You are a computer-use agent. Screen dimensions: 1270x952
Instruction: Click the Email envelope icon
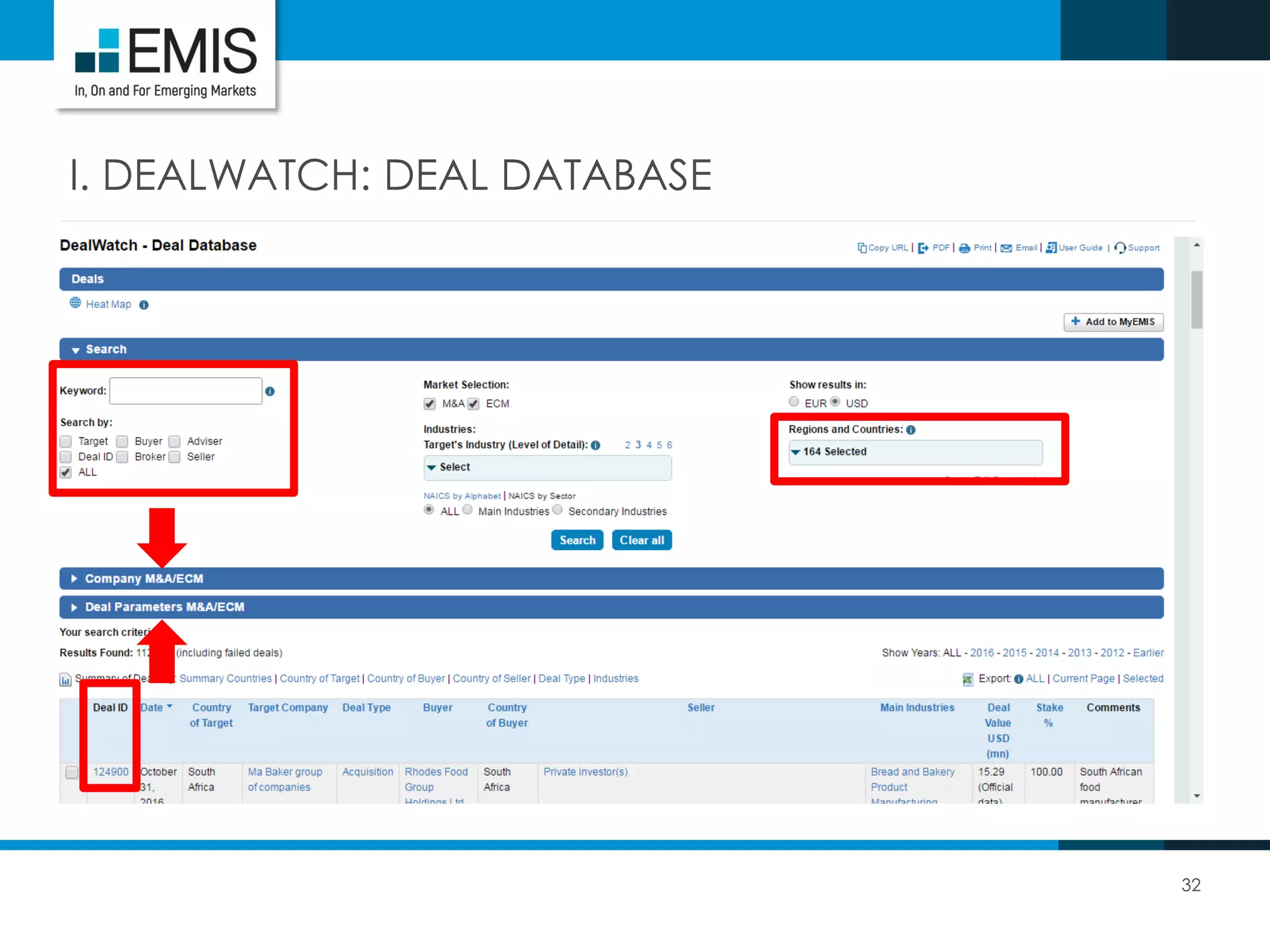(x=1006, y=248)
